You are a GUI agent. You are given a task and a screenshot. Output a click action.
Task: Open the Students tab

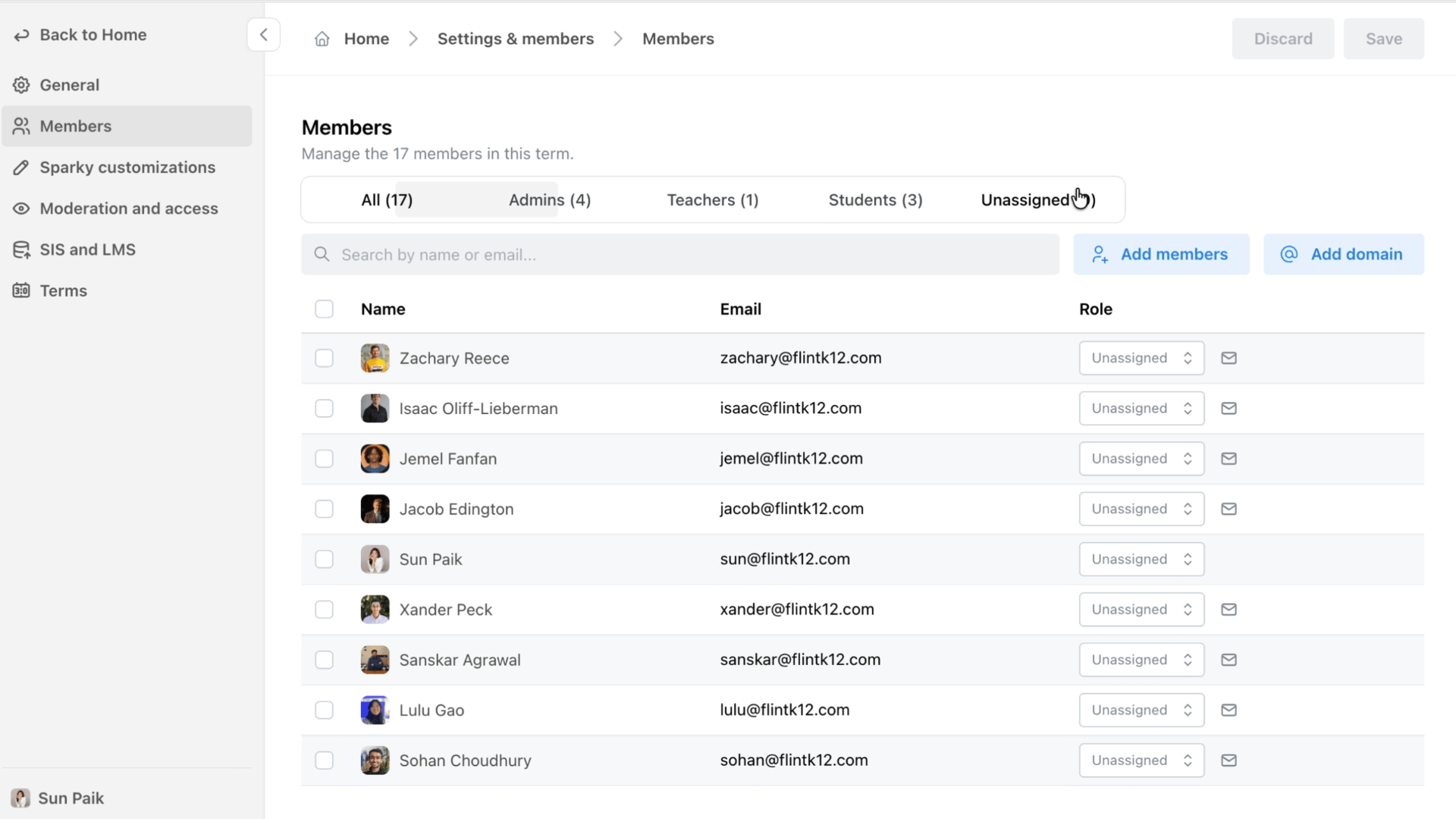pos(875,199)
